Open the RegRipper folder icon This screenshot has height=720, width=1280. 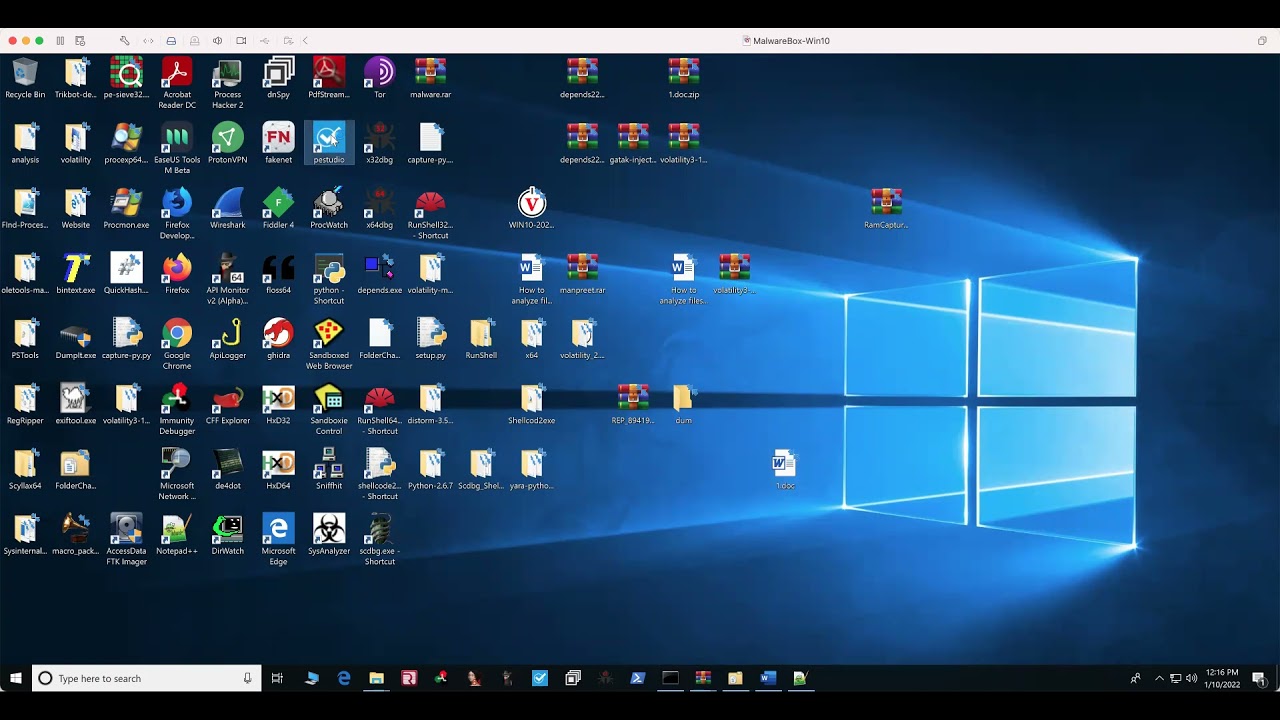coord(25,404)
